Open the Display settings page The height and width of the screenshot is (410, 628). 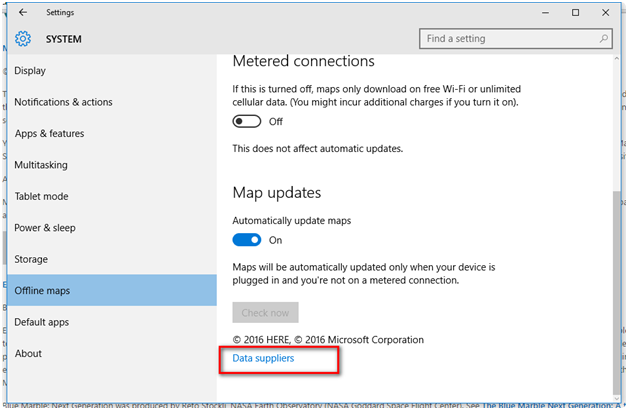(x=30, y=71)
